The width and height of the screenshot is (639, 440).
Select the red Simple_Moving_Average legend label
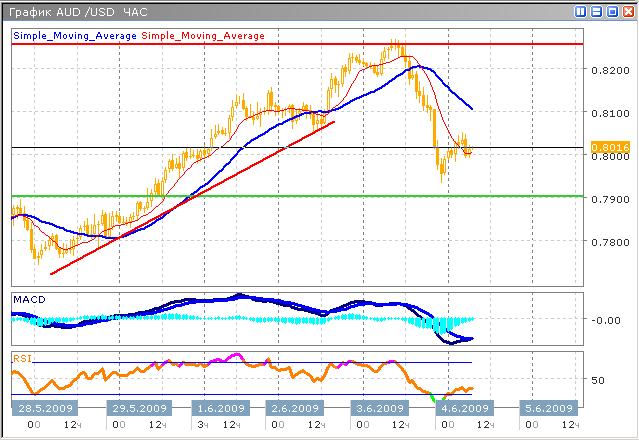click(203, 35)
